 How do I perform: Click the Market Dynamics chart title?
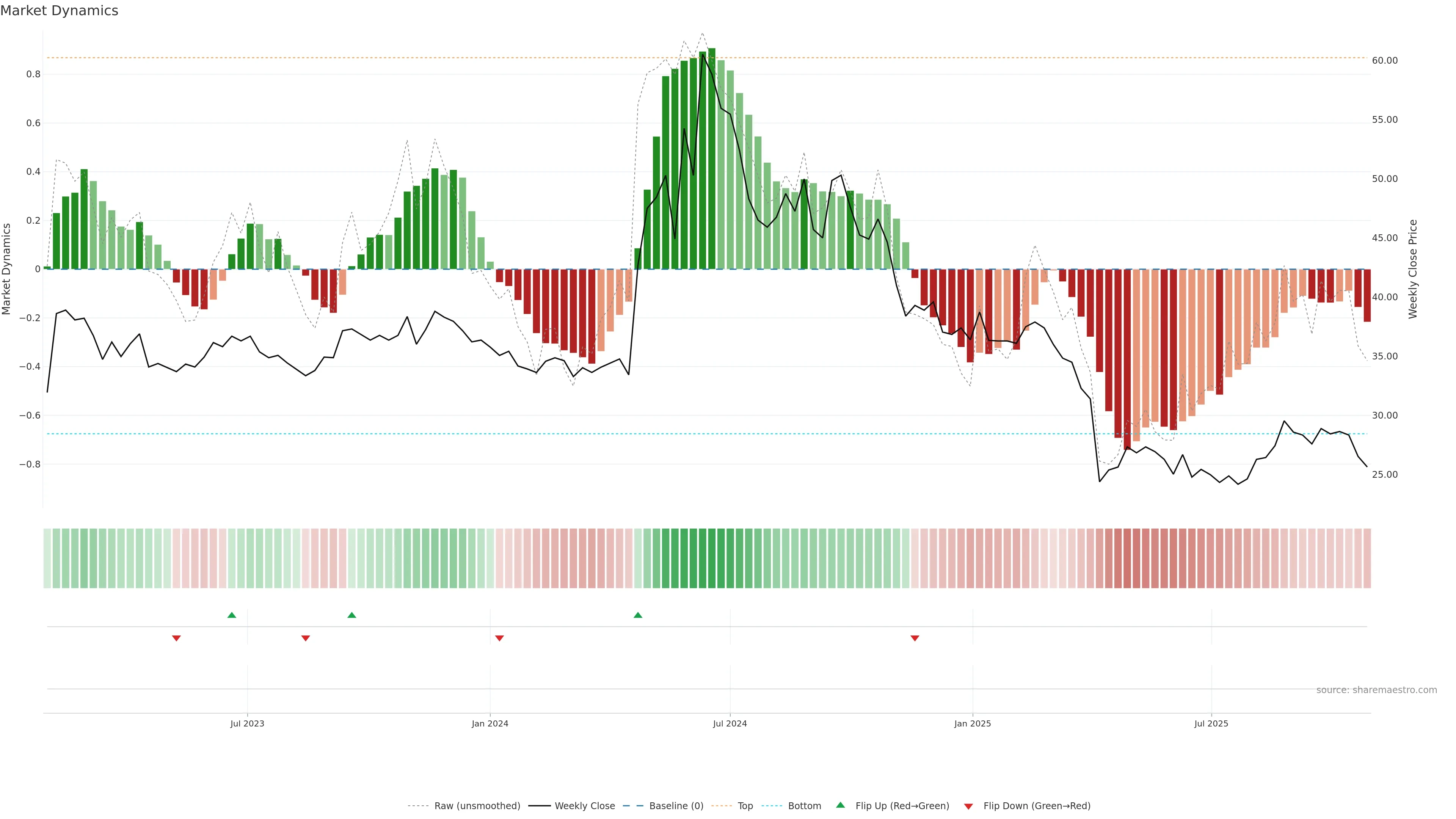pyautogui.click(x=60, y=11)
